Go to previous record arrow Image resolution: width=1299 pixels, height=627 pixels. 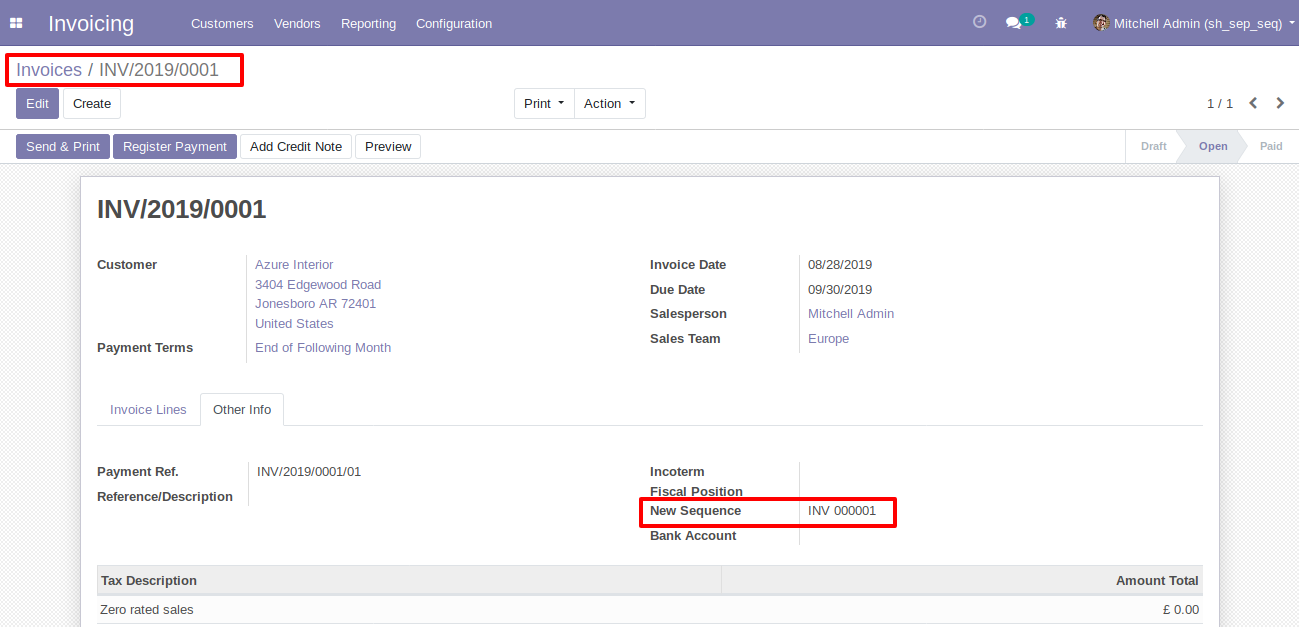pos(1253,103)
